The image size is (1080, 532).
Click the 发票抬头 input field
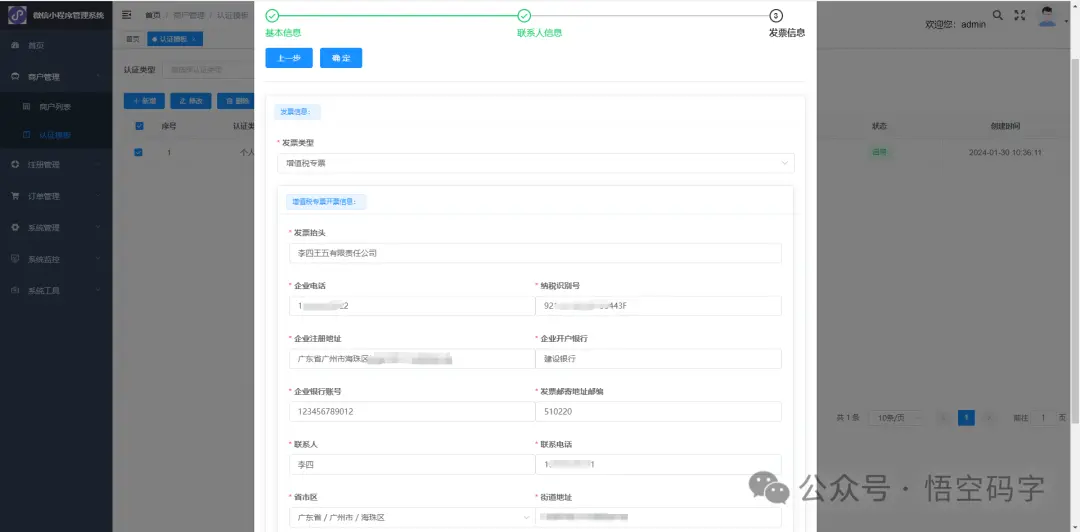pos(536,253)
